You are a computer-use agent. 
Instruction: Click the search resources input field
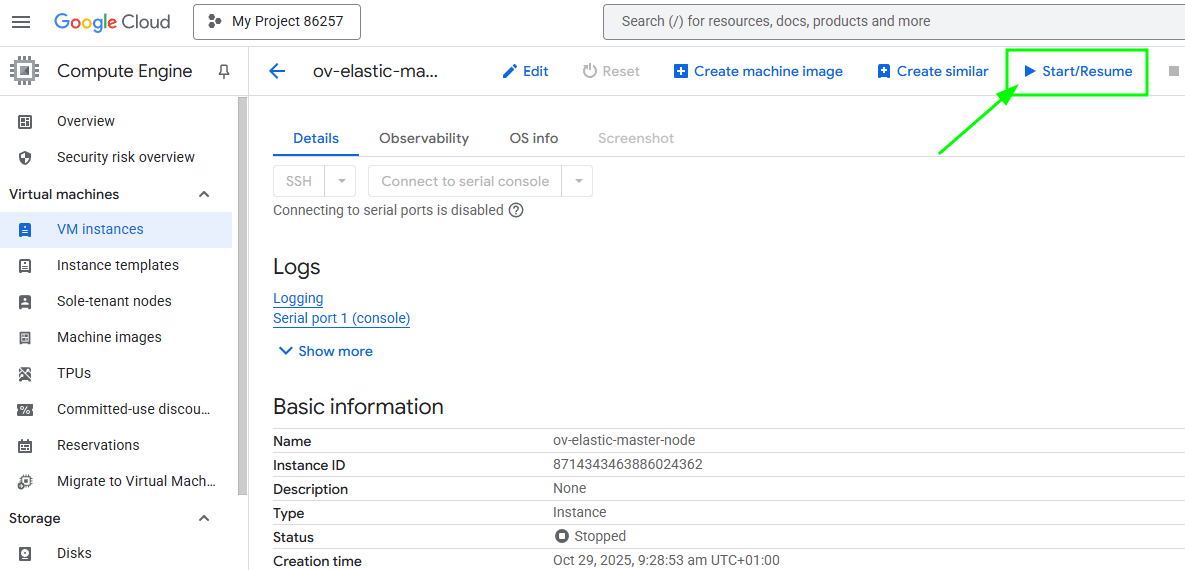tap(890, 22)
